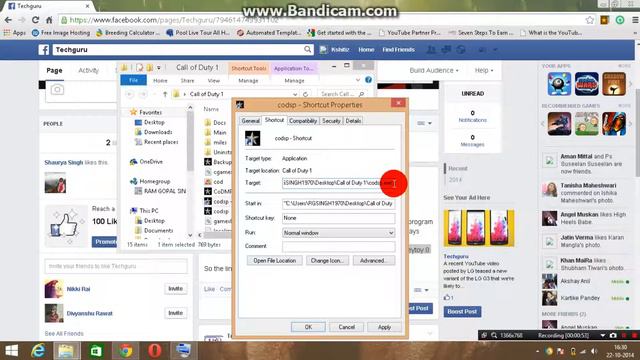
Task: Click the page camera photo icon
Action: tap(57, 89)
